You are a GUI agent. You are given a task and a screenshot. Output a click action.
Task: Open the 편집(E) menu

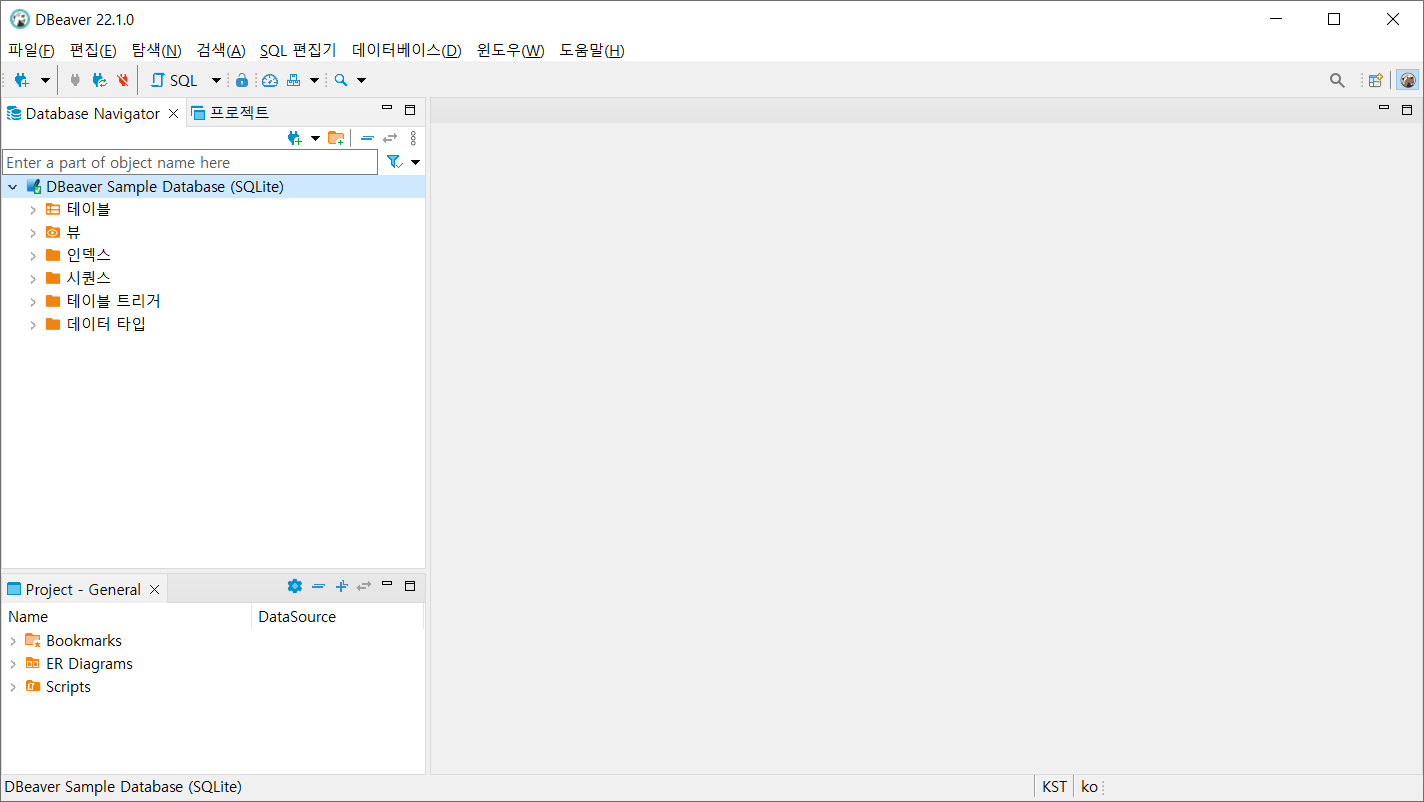pos(93,50)
